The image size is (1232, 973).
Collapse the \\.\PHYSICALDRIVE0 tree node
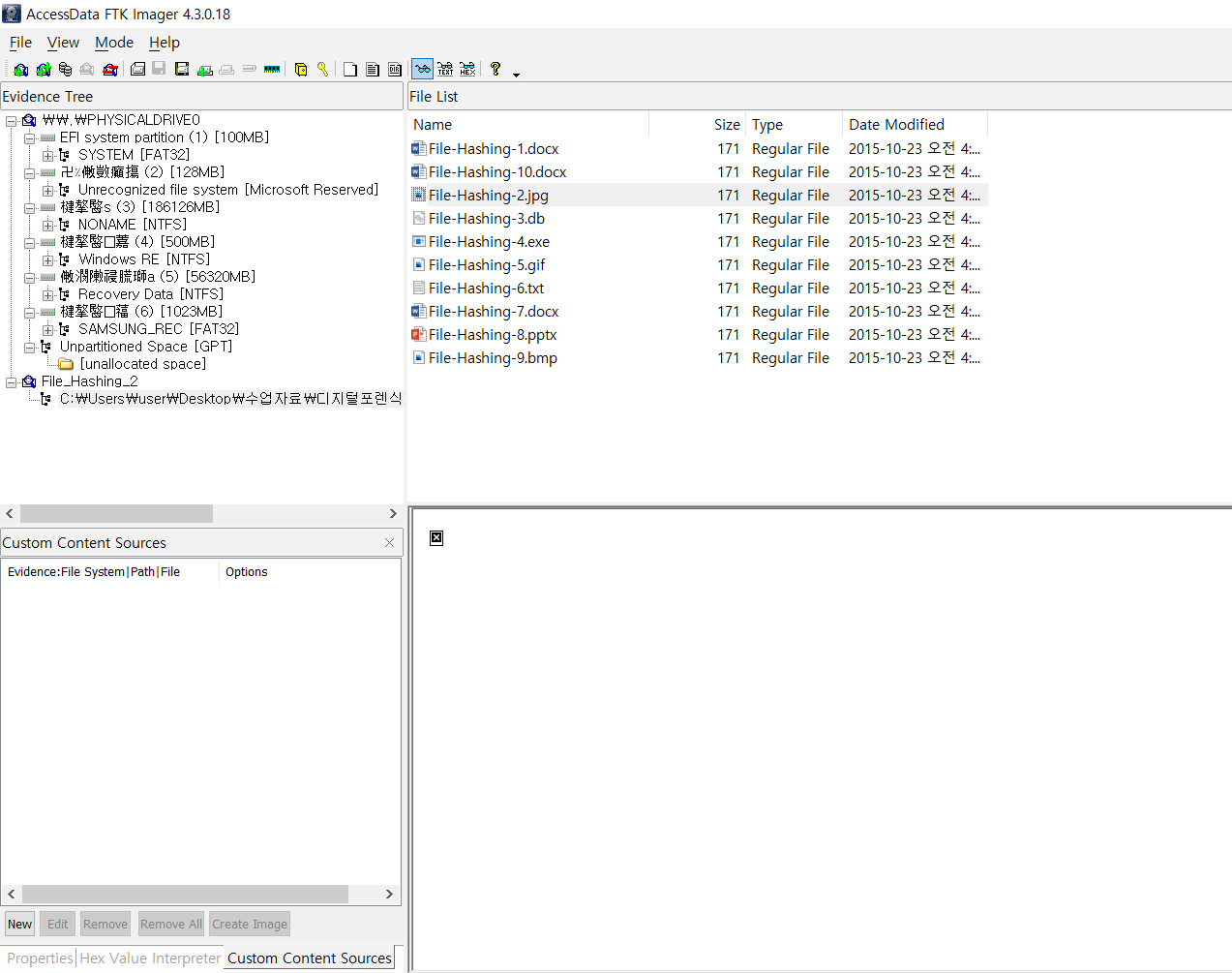tap(12, 121)
